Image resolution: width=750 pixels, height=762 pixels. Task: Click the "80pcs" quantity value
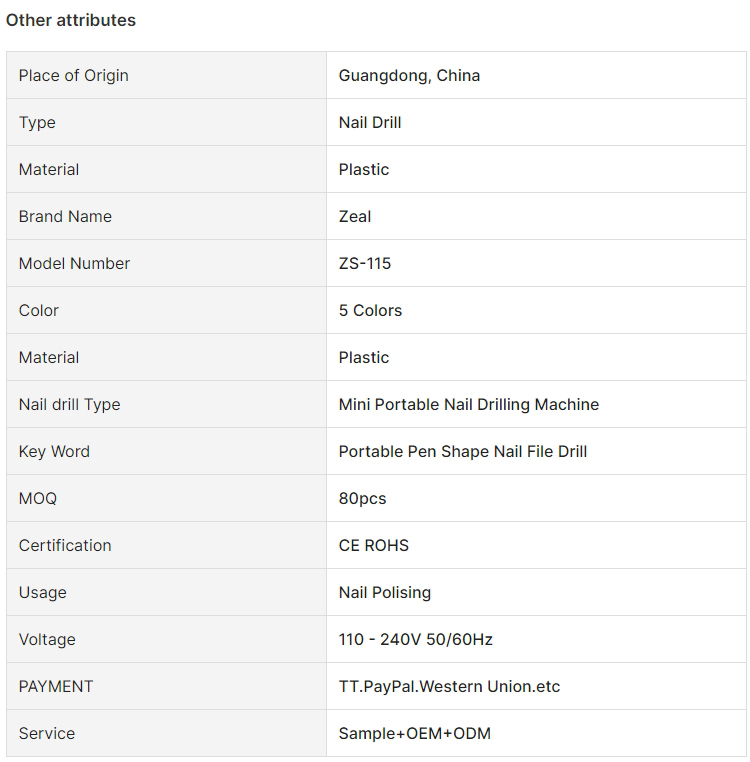(362, 499)
